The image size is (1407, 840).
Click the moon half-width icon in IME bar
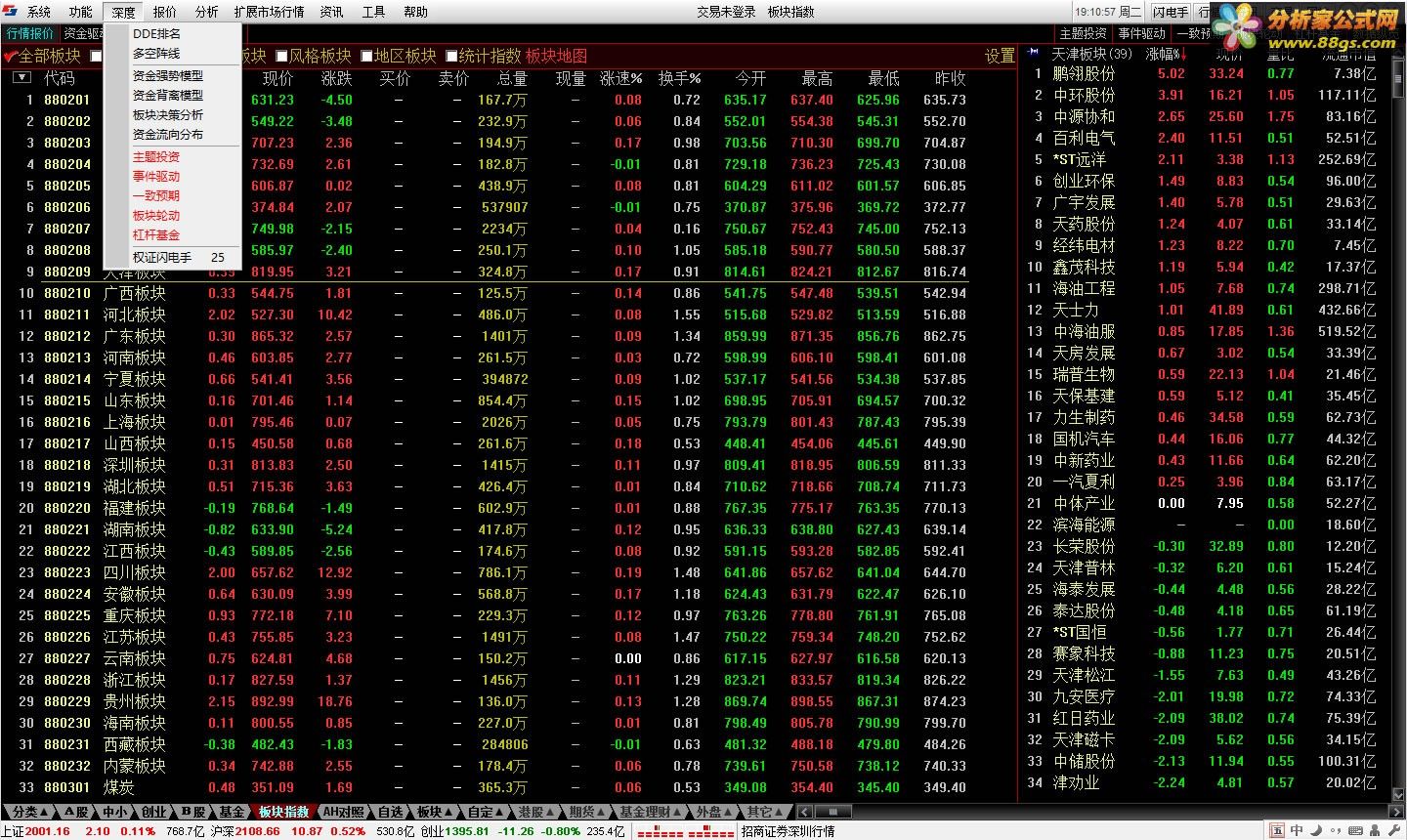click(1316, 830)
